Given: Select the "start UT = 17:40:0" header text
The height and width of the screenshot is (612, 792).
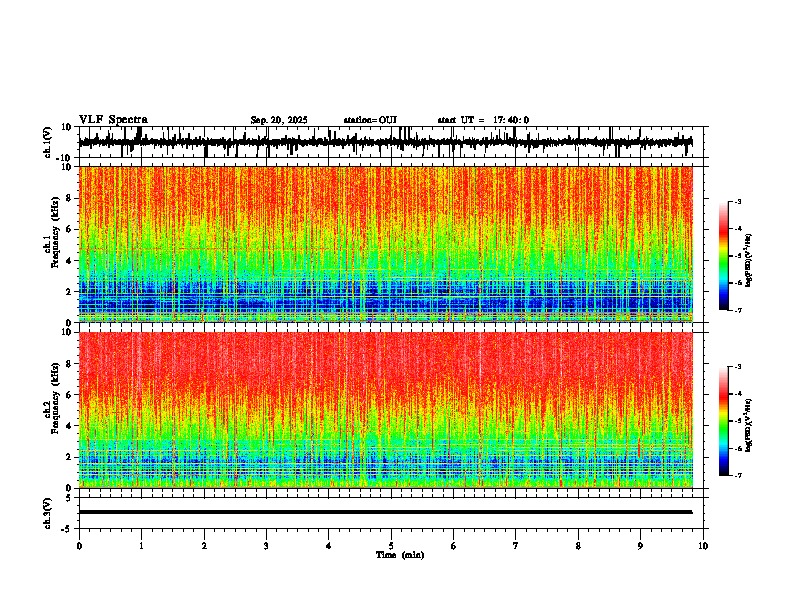Looking at the screenshot, I should point(483,120).
